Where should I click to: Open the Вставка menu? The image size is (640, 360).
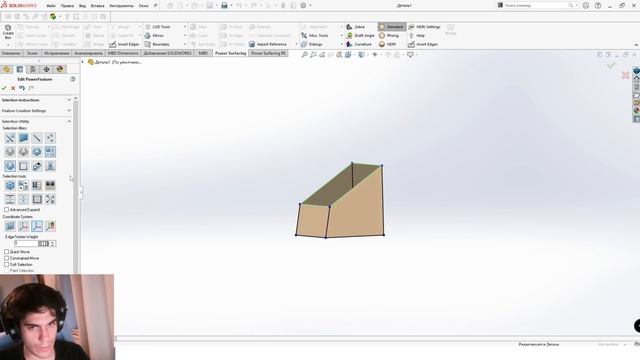coord(98,6)
